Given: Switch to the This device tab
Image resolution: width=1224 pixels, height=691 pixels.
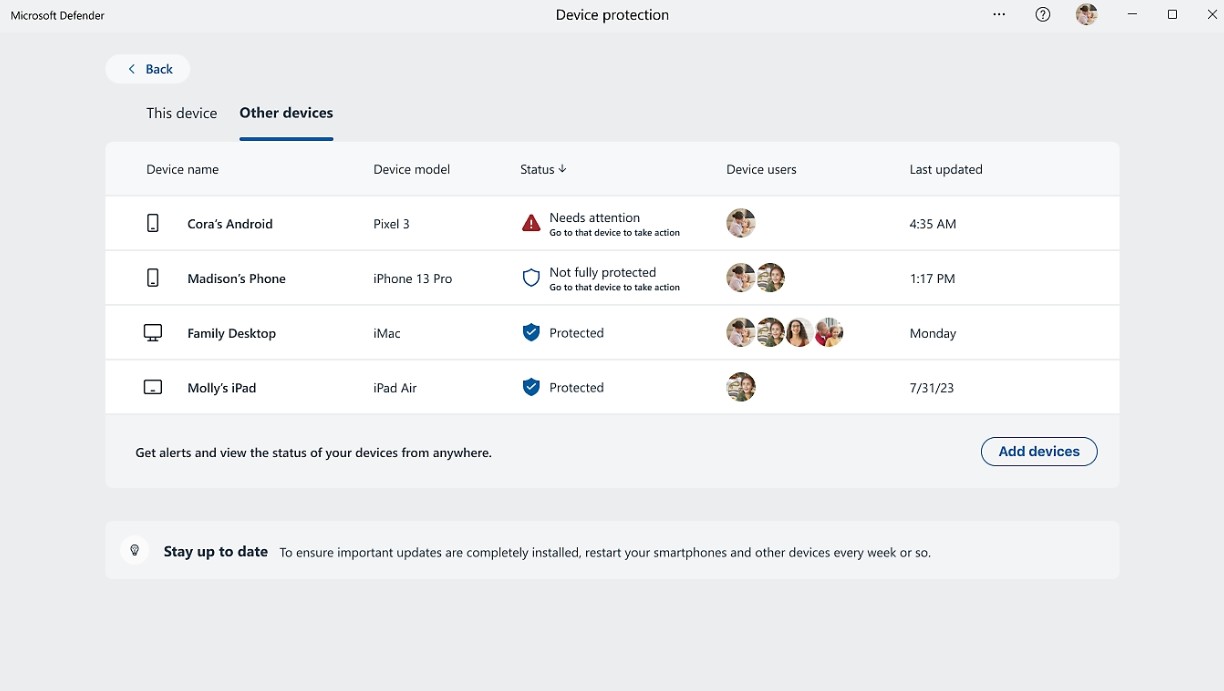Looking at the screenshot, I should pyautogui.click(x=182, y=113).
